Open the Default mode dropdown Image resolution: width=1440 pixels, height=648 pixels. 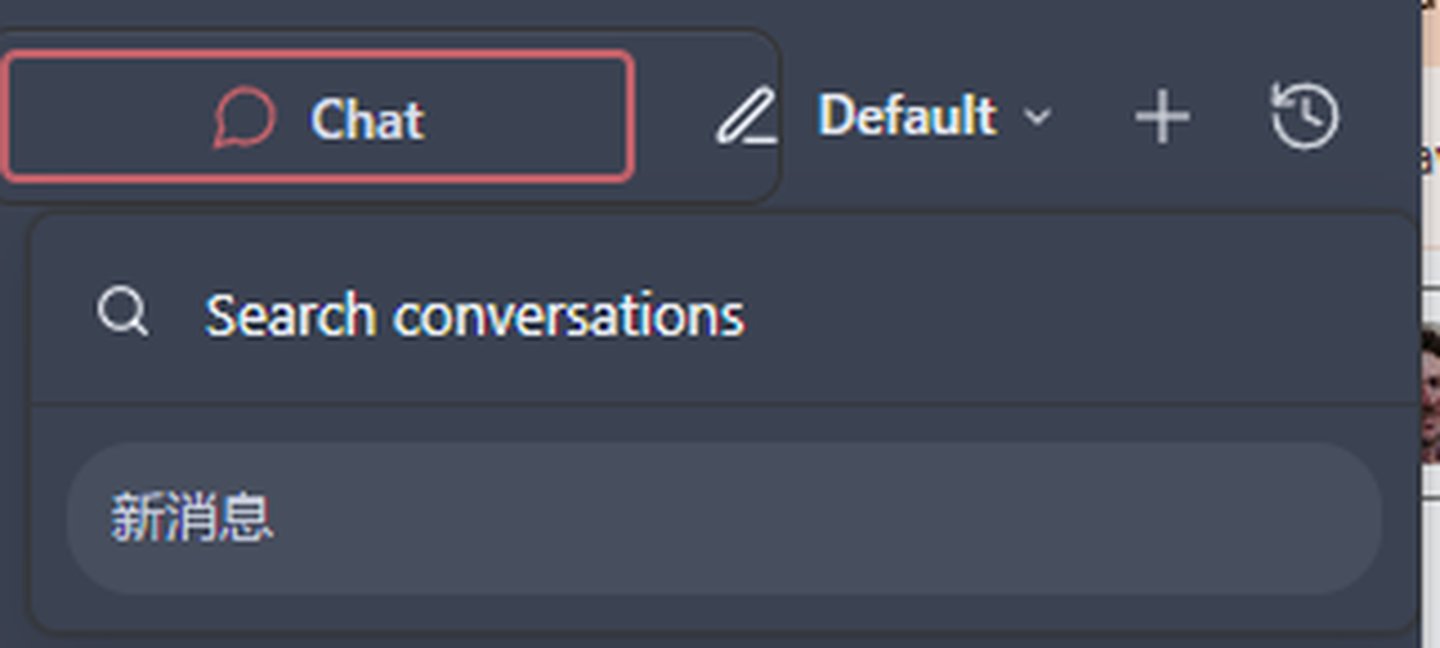coord(933,116)
